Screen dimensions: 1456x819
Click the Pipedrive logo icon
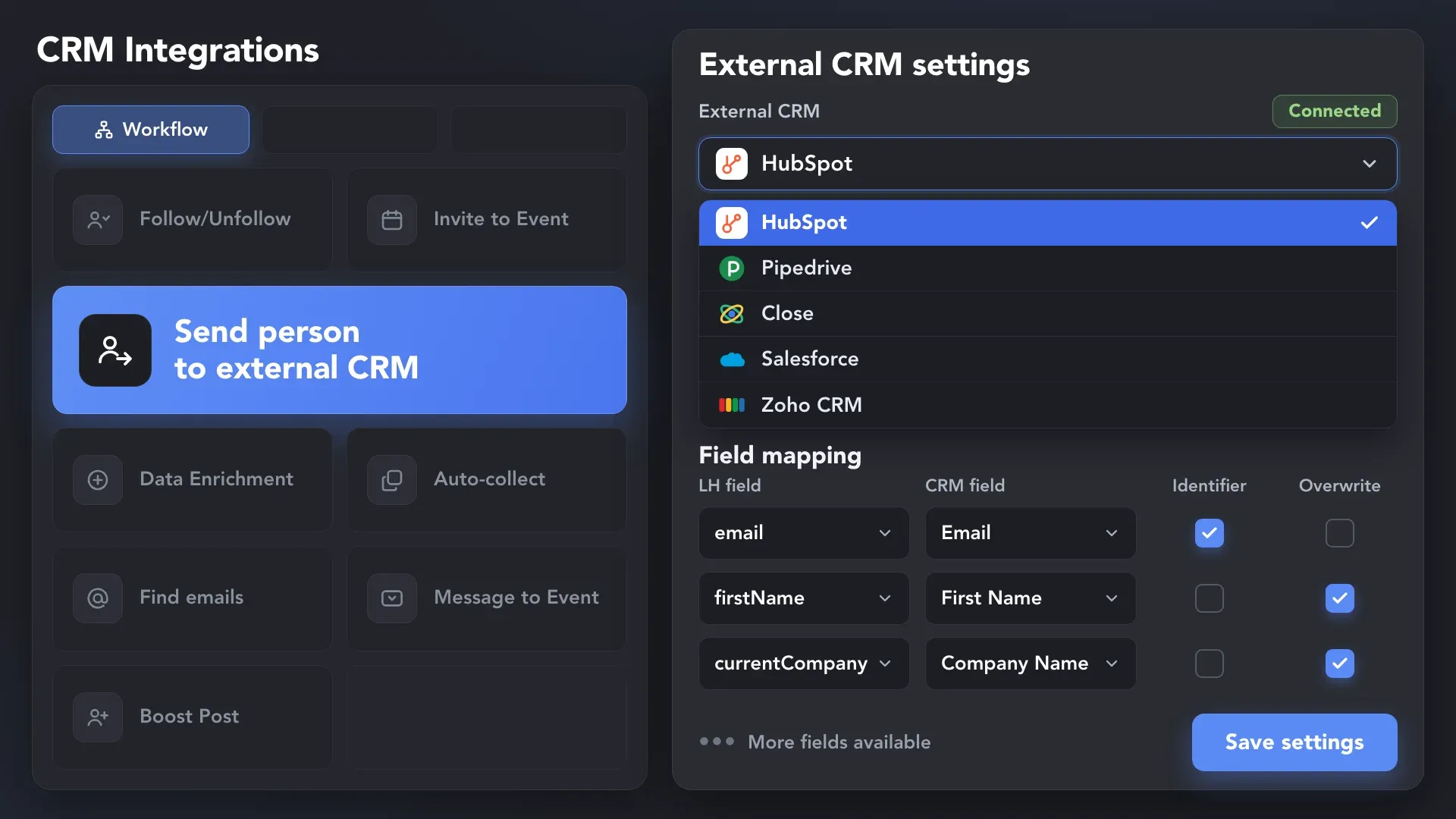point(732,268)
